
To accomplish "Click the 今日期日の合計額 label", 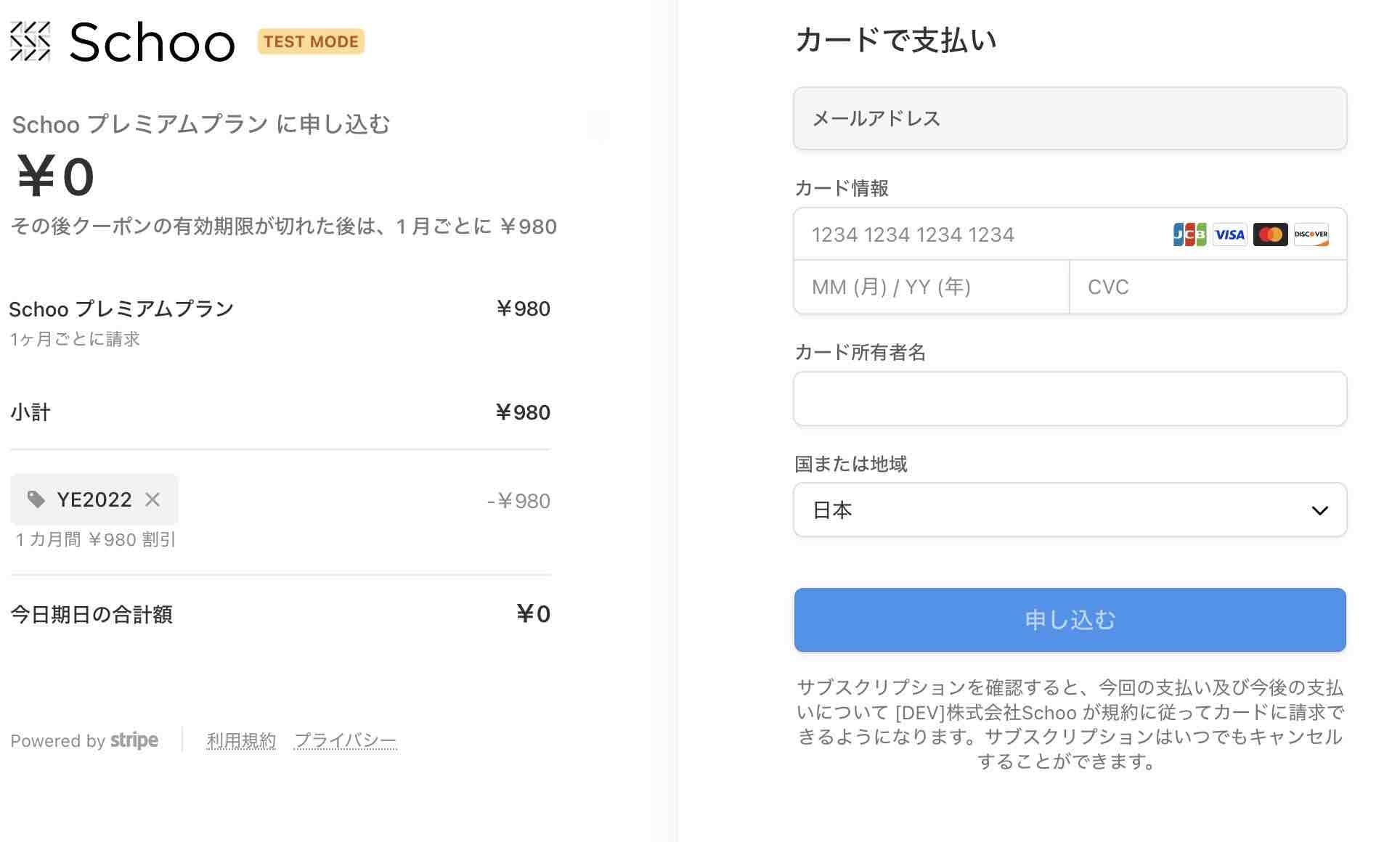I will [x=91, y=615].
